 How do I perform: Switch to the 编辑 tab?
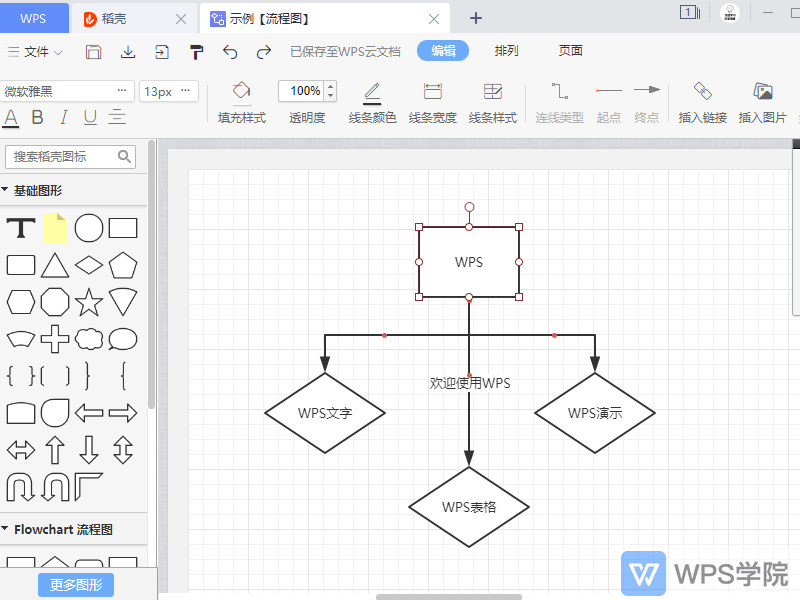tap(443, 51)
